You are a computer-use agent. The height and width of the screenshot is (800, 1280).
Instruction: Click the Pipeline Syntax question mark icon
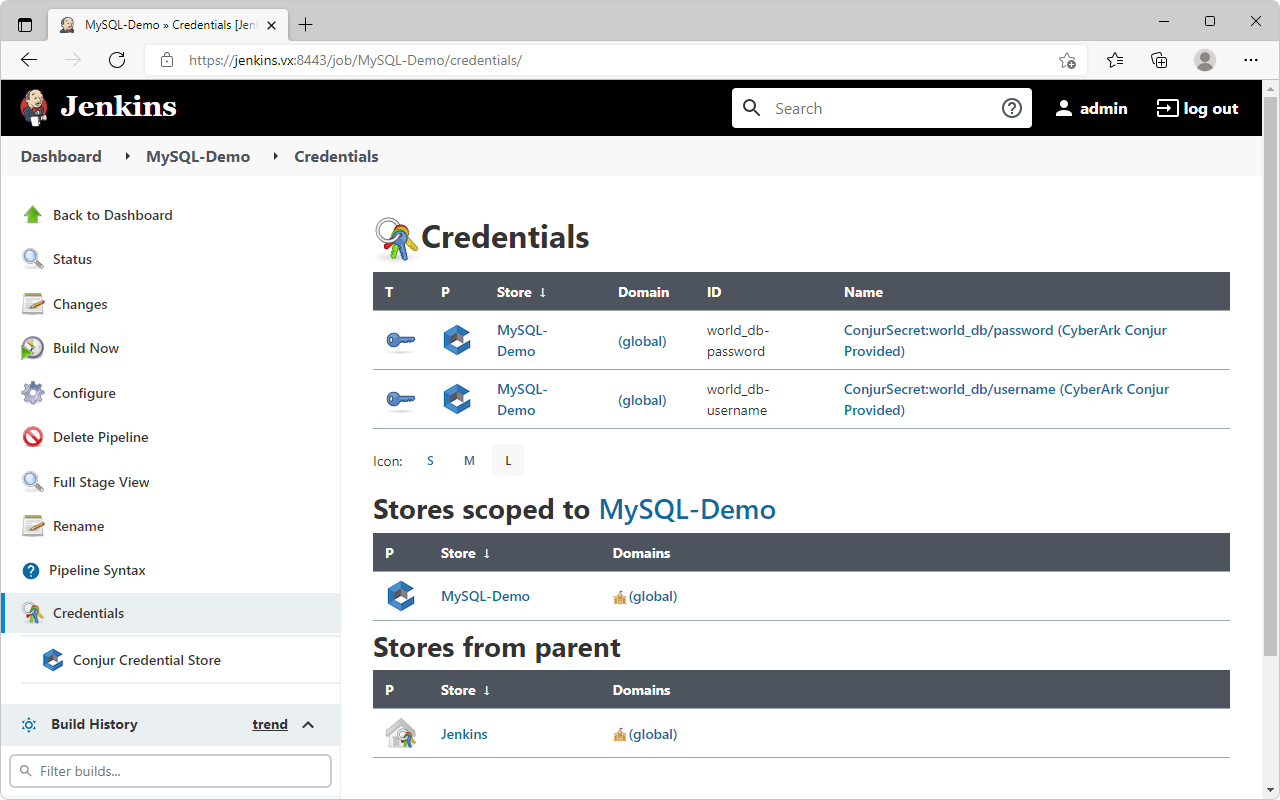coord(31,570)
